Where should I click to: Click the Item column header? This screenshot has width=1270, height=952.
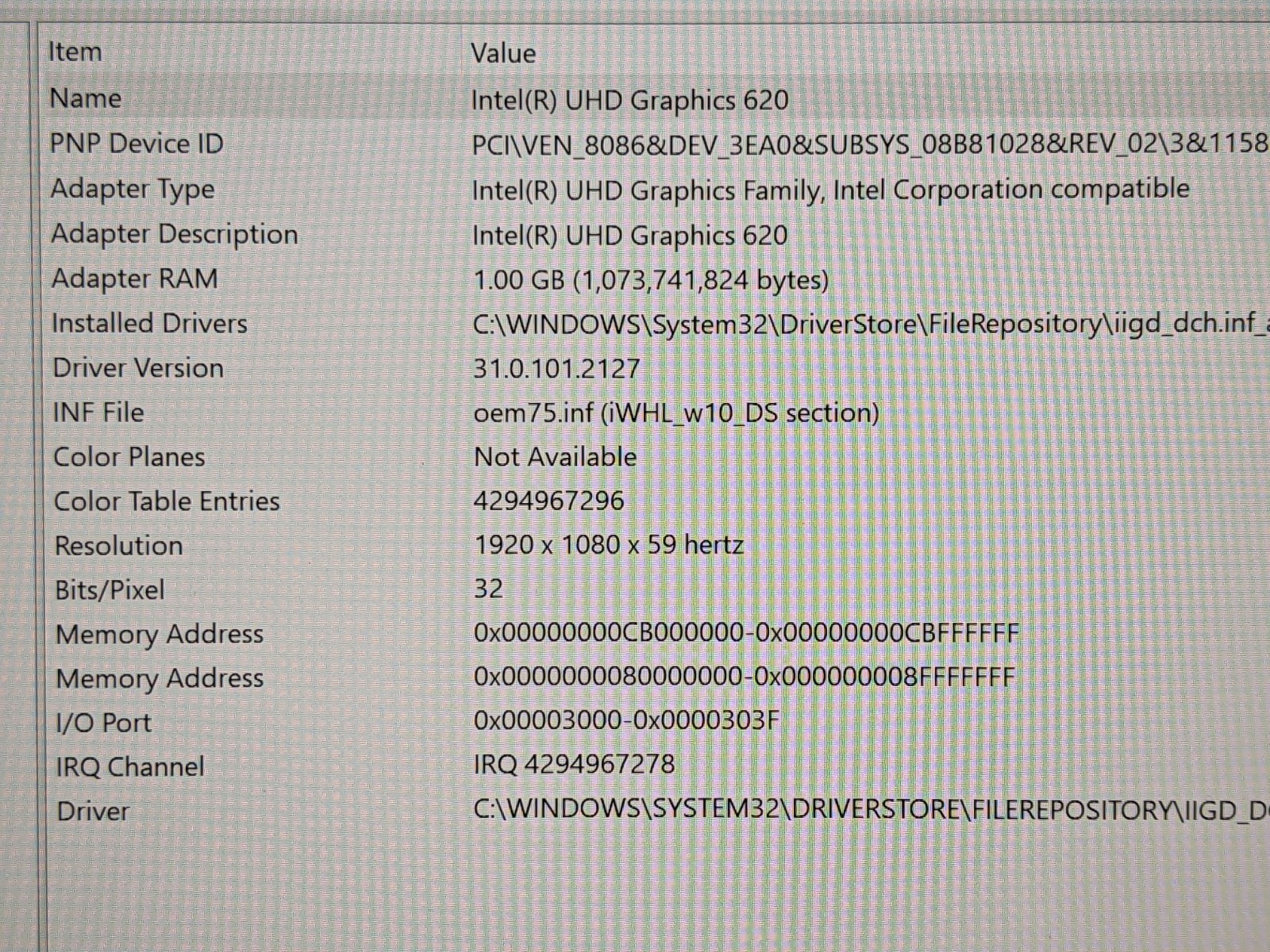(x=75, y=52)
